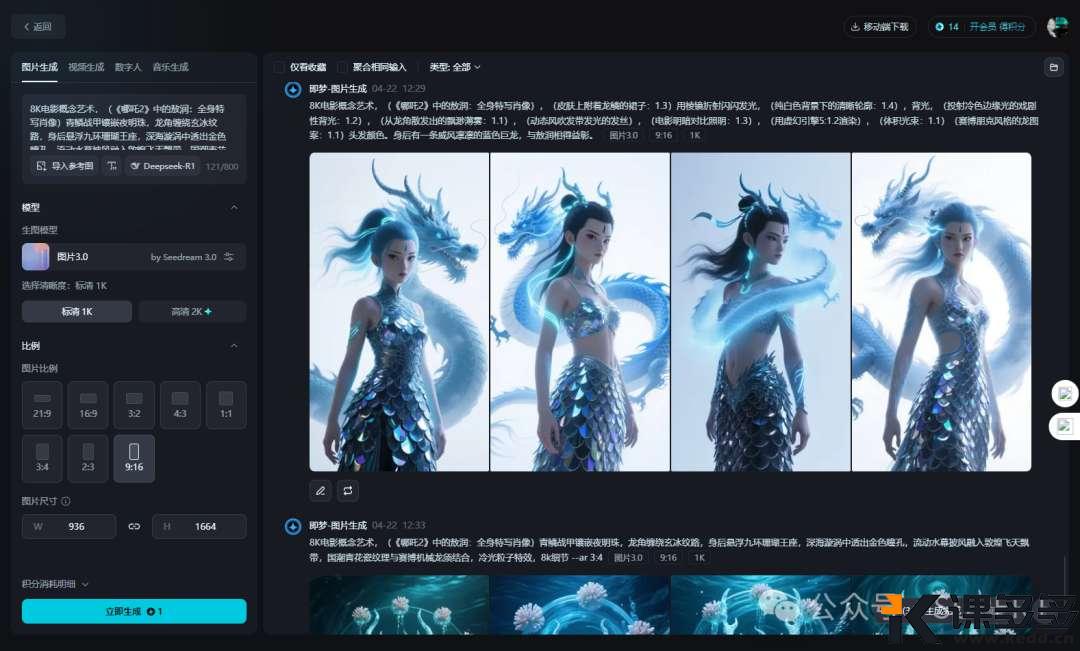Switch resolution to 高清2K
The height and width of the screenshot is (651, 1080).
point(192,311)
